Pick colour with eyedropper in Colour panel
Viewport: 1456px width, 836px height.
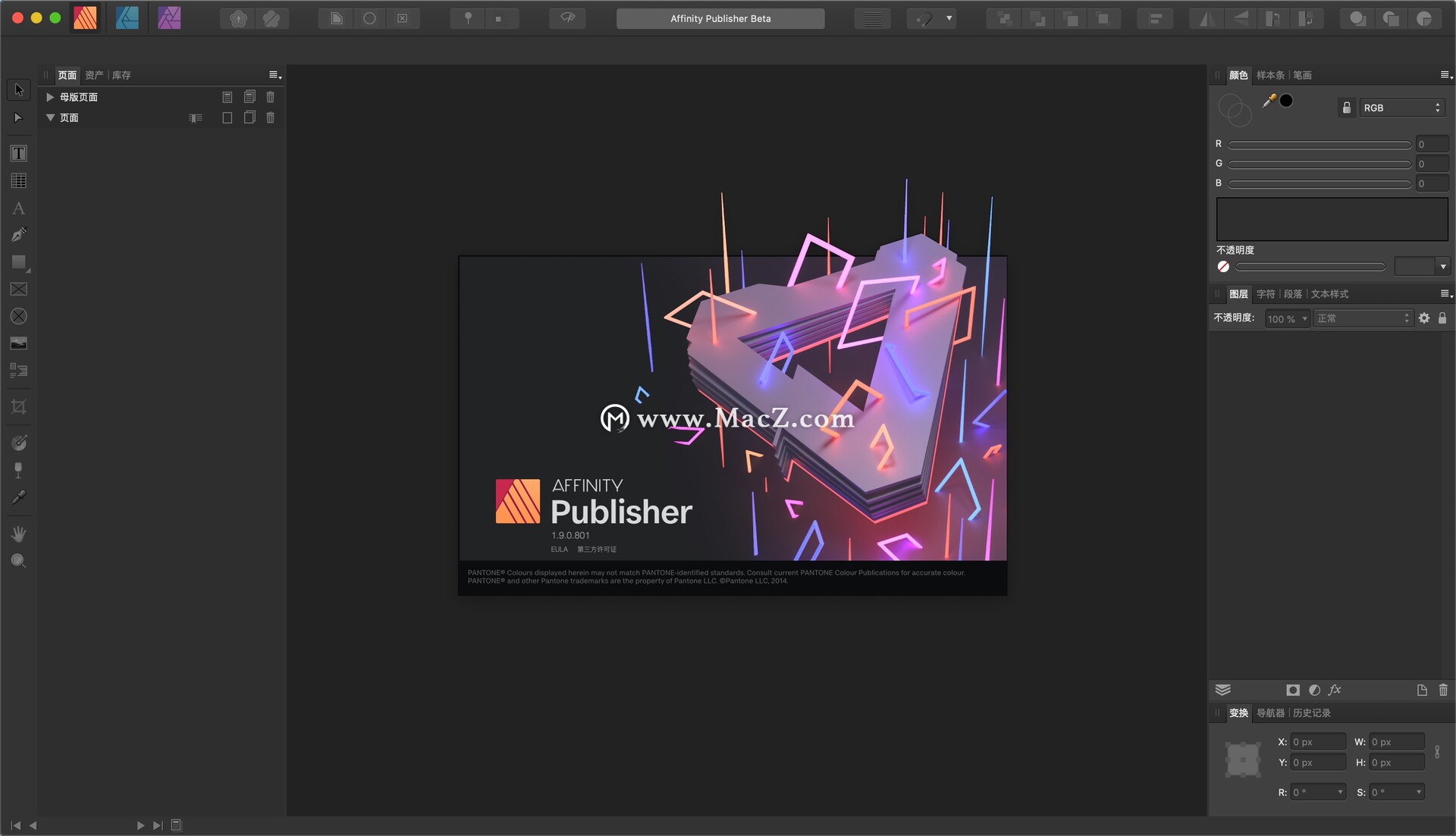coord(1269,101)
